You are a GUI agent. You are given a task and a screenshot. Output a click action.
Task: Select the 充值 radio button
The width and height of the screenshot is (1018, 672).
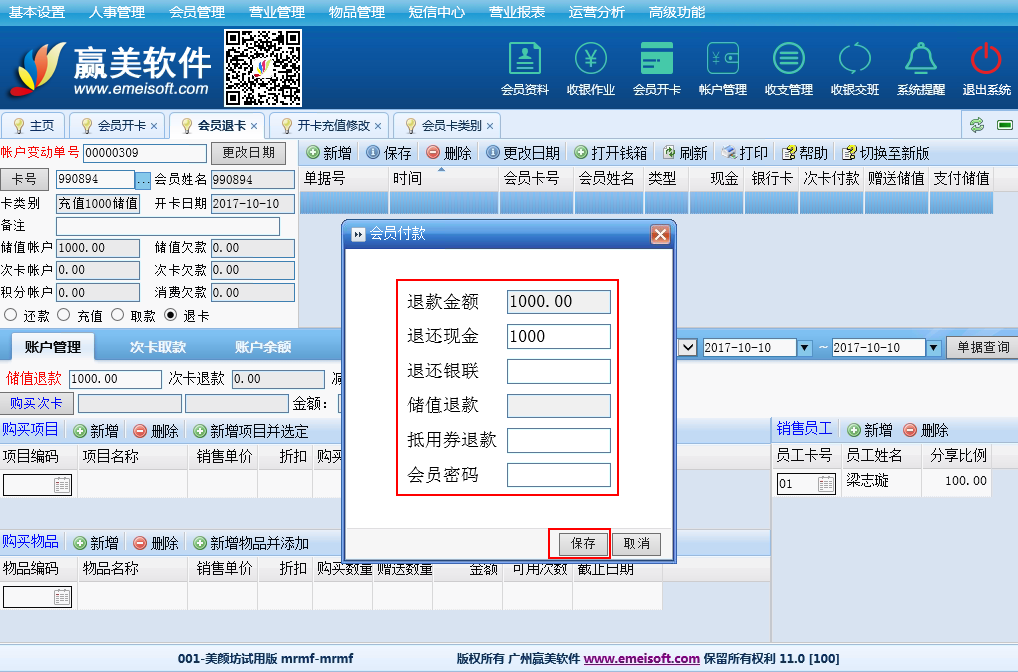click(64, 315)
